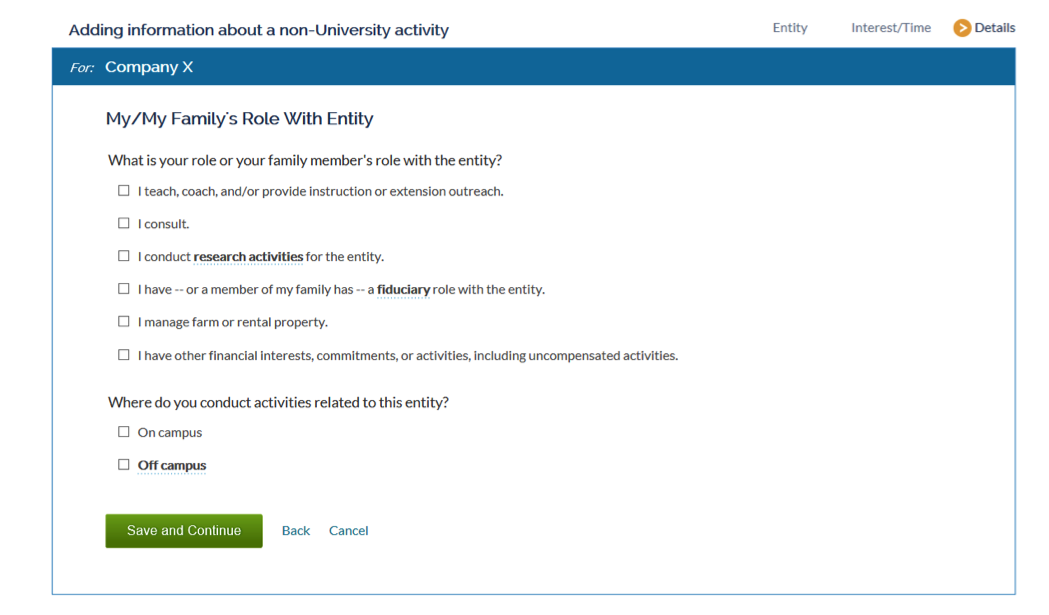This screenshot has height=615, width=1049.
Task: Switch to the Details step tab
Action: click(994, 27)
